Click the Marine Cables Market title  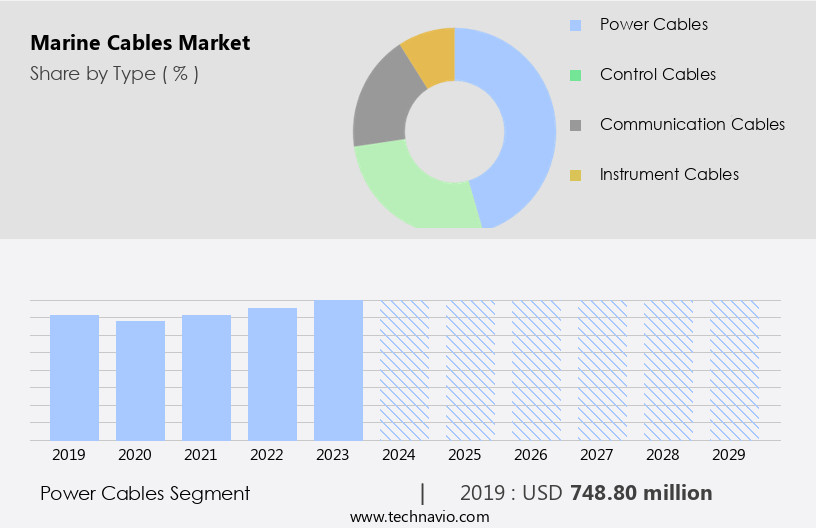[140, 43]
